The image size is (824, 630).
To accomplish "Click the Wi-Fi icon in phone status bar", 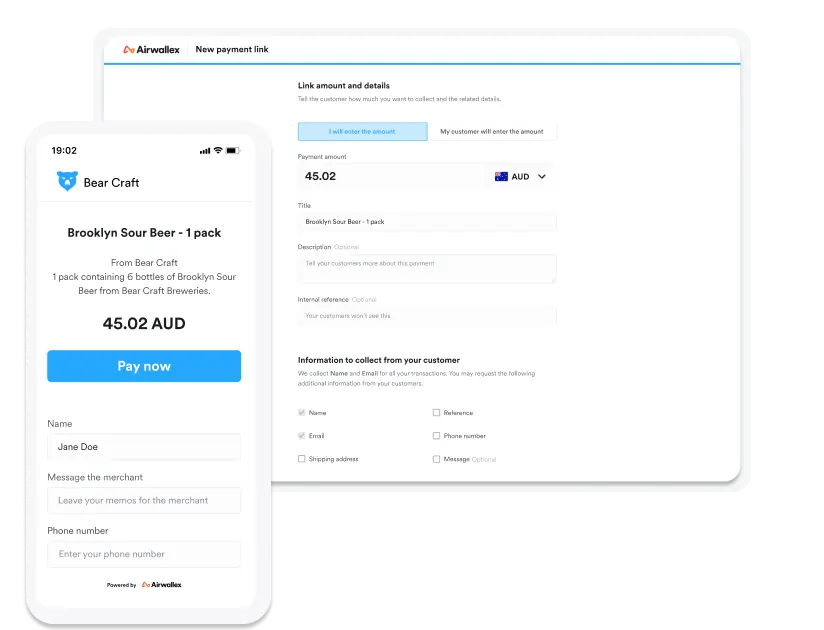I will (x=218, y=150).
